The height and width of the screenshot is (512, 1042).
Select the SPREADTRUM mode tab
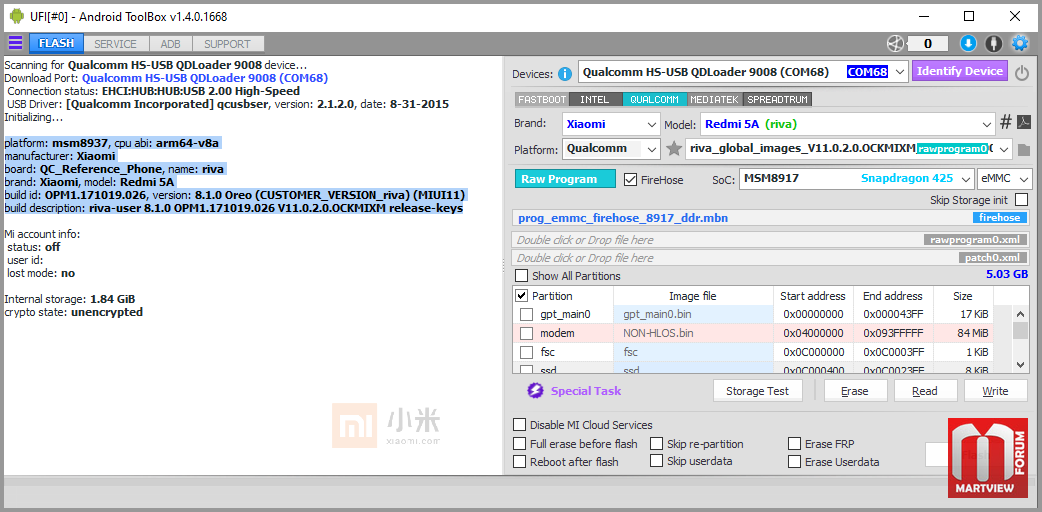coord(778,100)
